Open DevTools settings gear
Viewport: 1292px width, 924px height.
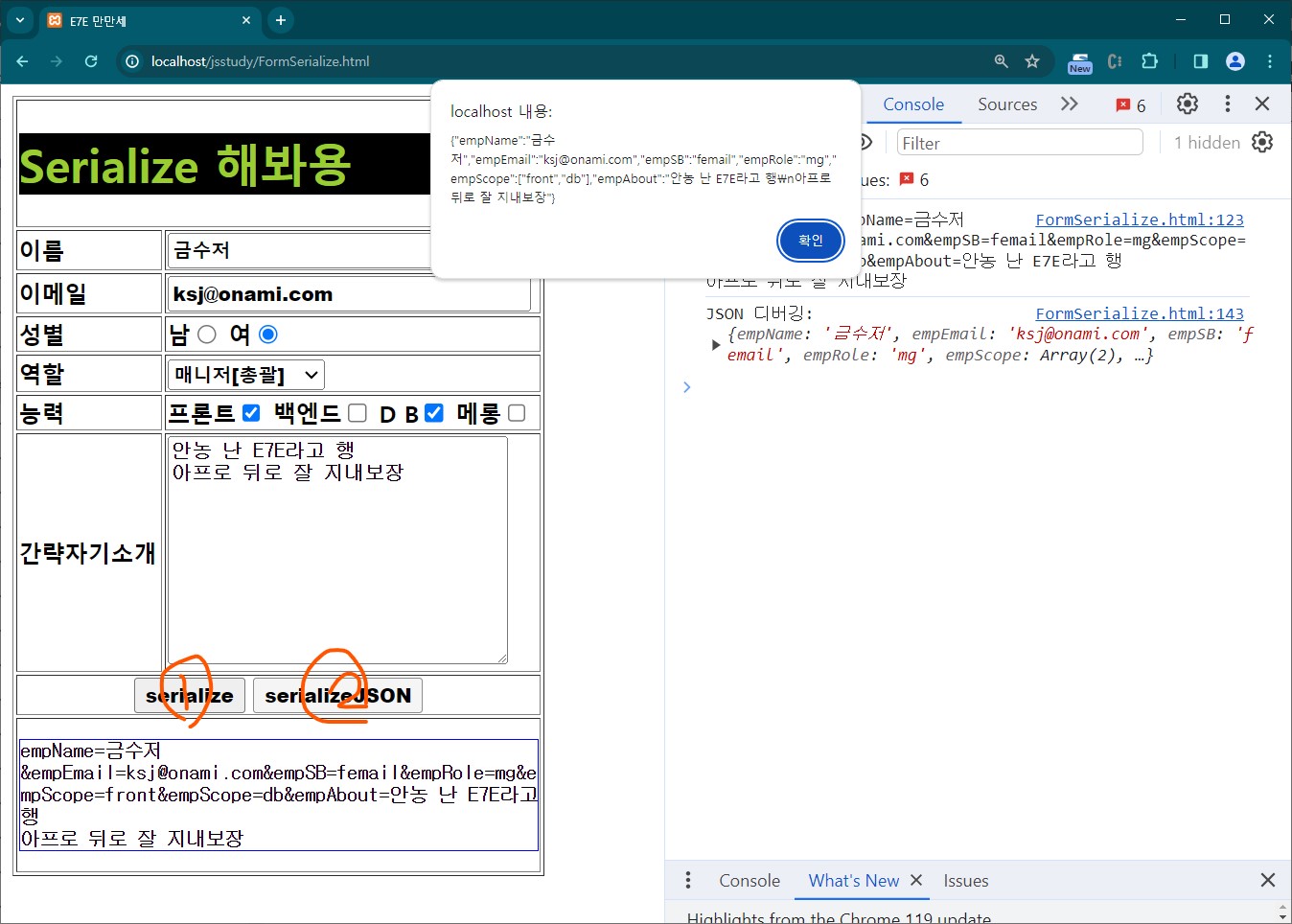point(1188,104)
